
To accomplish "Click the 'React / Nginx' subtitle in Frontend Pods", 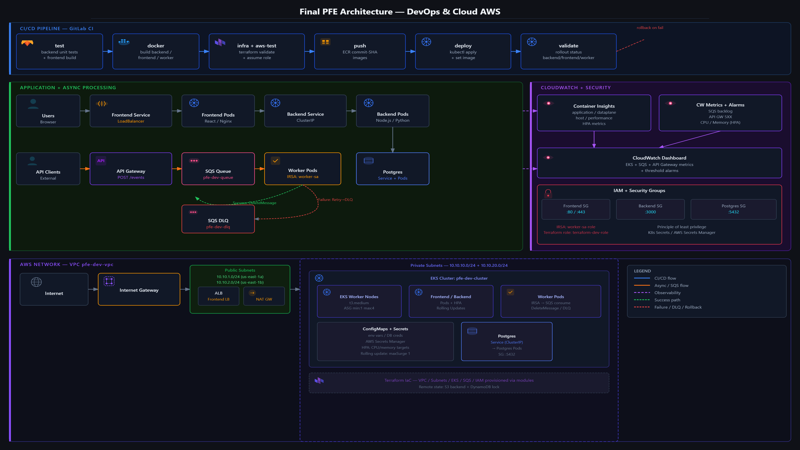I will coord(218,121).
